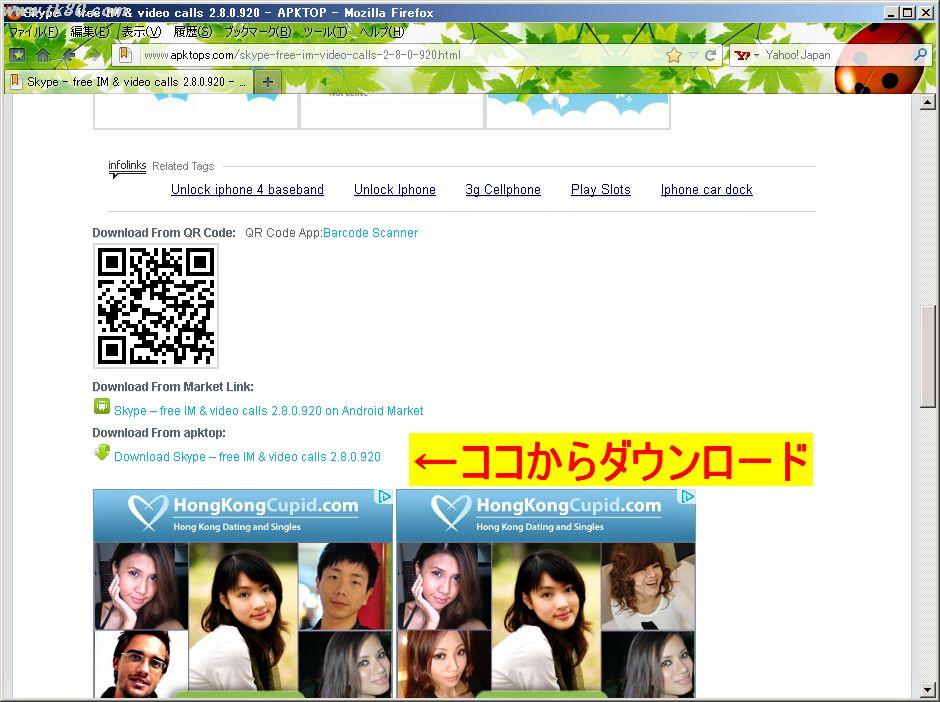Click the AdChoices icon on the left ad
The width and height of the screenshot is (940, 702).
(x=384, y=497)
